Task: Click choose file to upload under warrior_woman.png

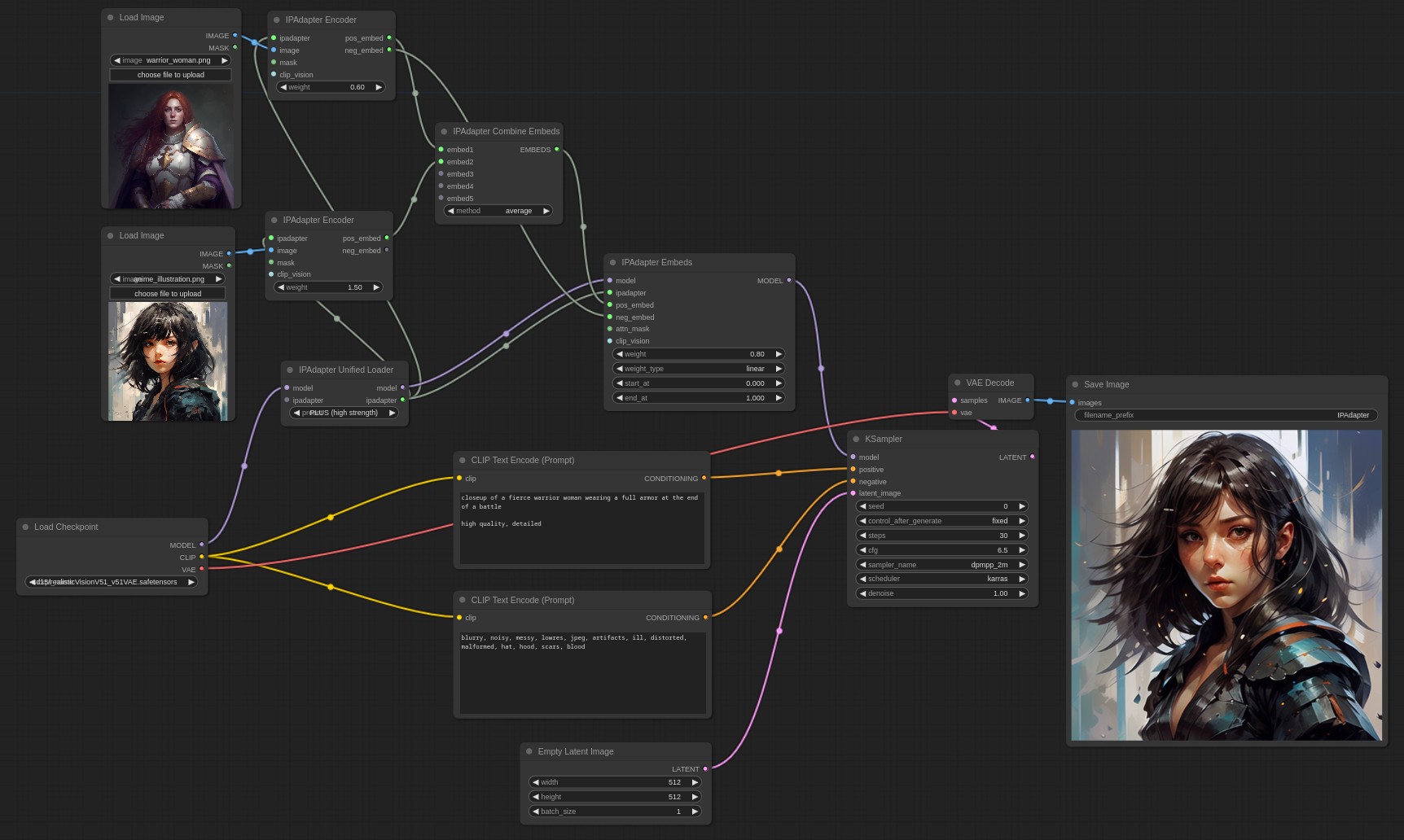Action: coord(170,74)
